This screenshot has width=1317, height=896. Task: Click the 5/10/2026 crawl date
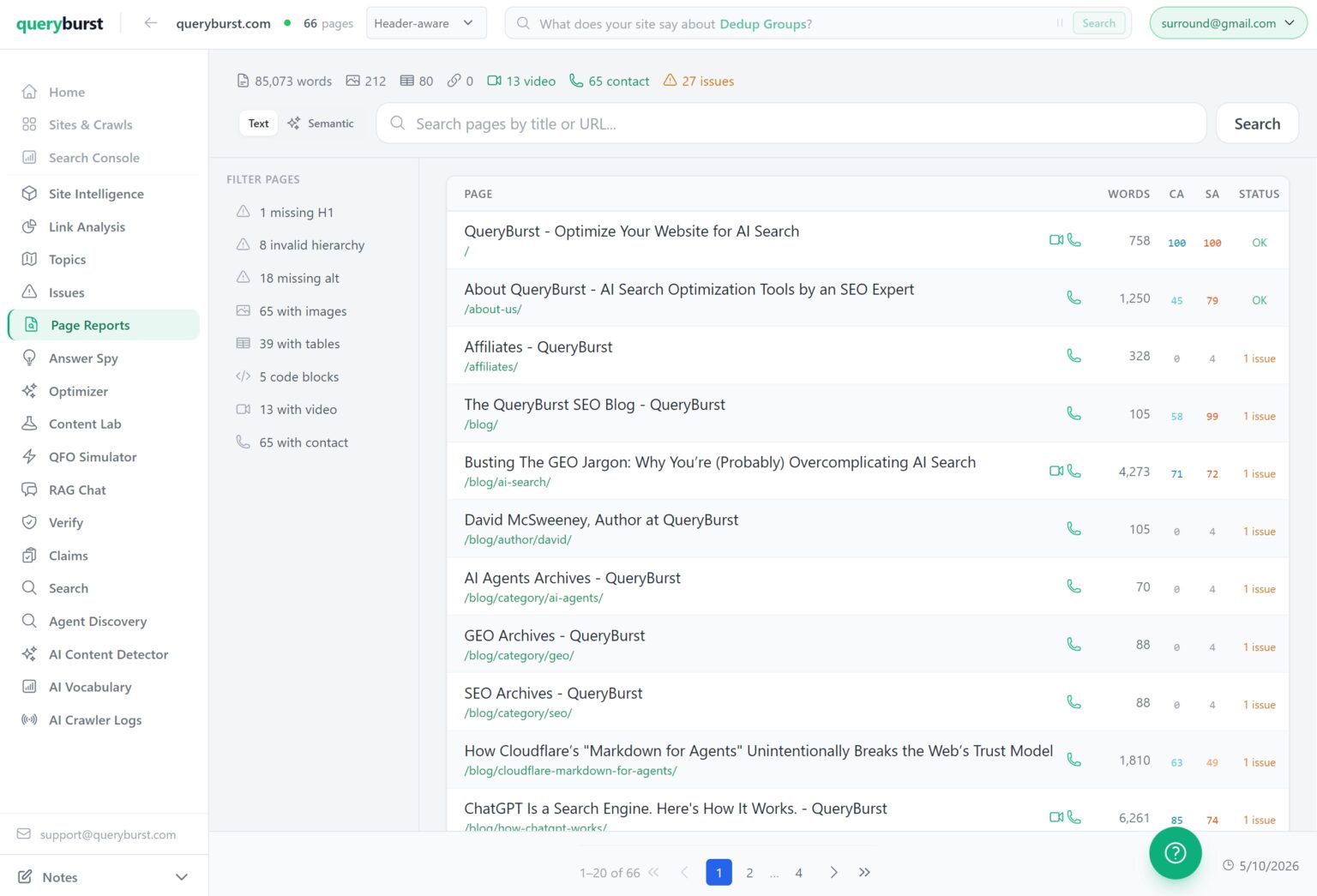(x=1260, y=866)
